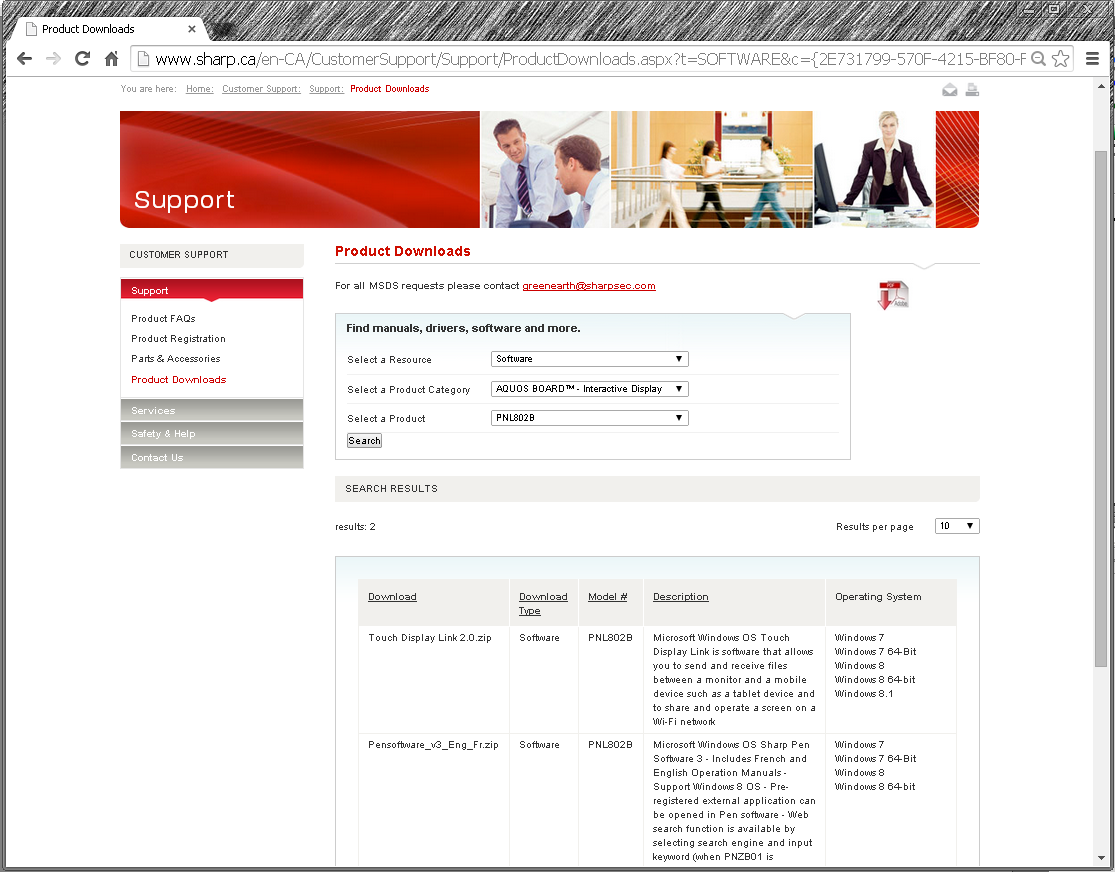1115x872 pixels.
Task: Change Results per page dropdown
Action: pos(957,526)
